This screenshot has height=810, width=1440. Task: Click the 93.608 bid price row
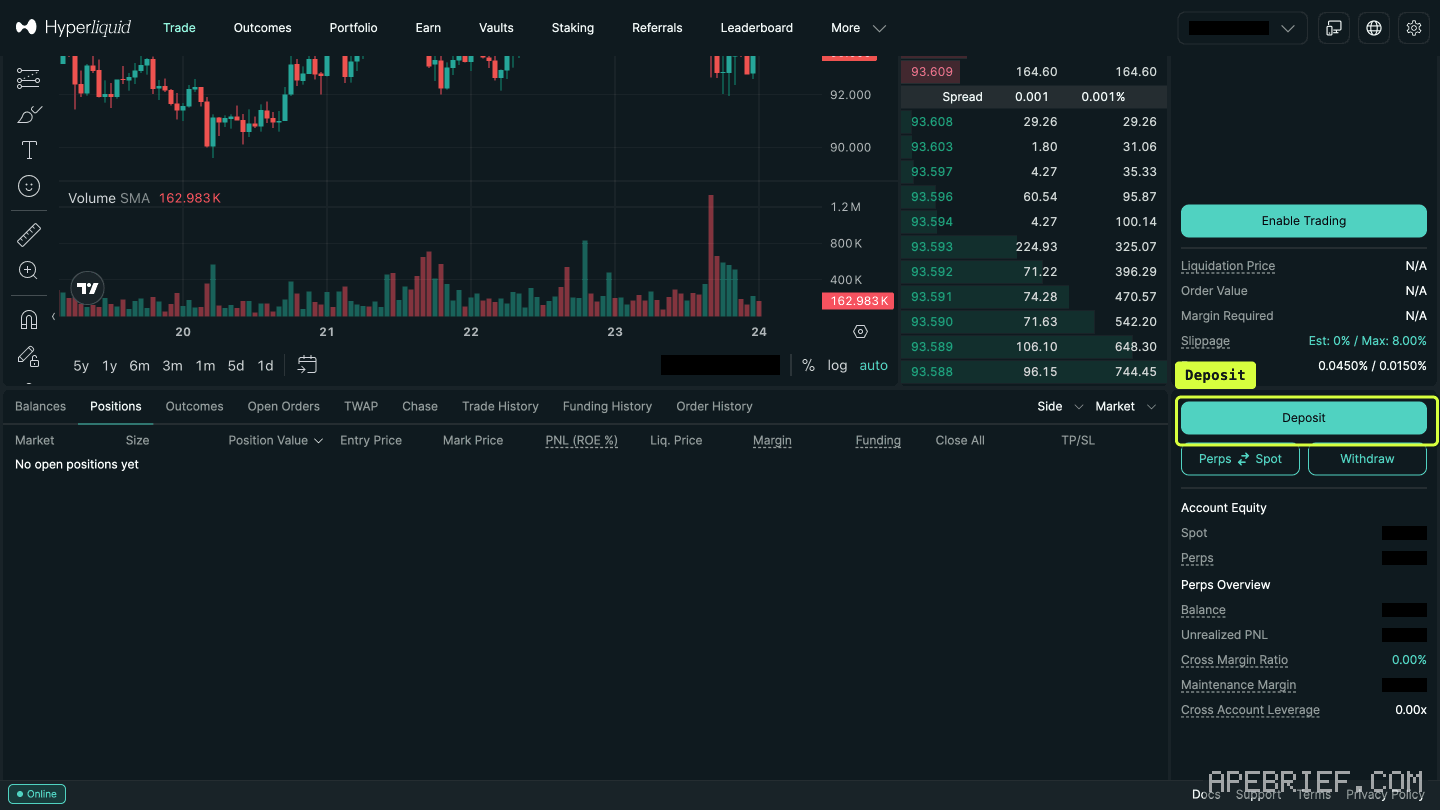pyautogui.click(x=1034, y=122)
